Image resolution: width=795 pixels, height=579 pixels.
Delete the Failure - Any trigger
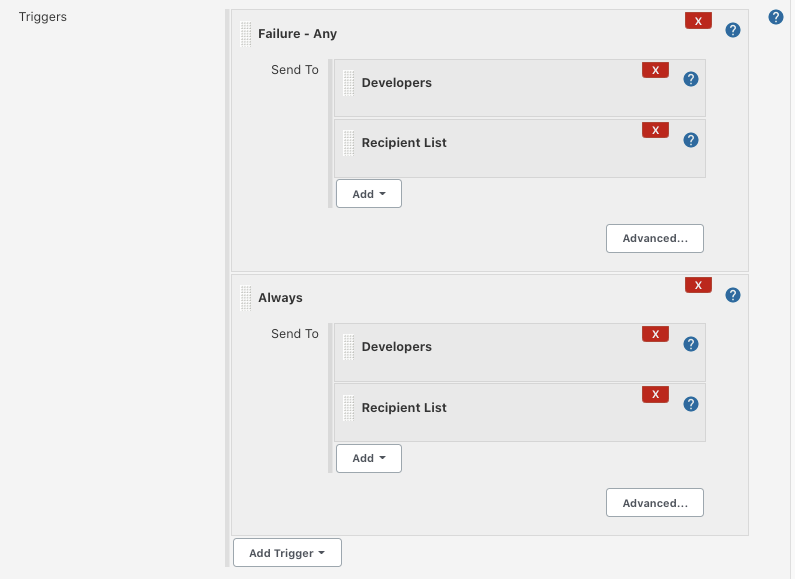[698, 21]
